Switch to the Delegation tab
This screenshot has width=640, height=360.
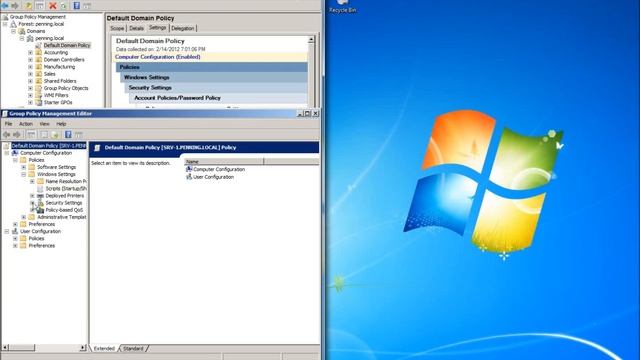click(x=182, y=28)
